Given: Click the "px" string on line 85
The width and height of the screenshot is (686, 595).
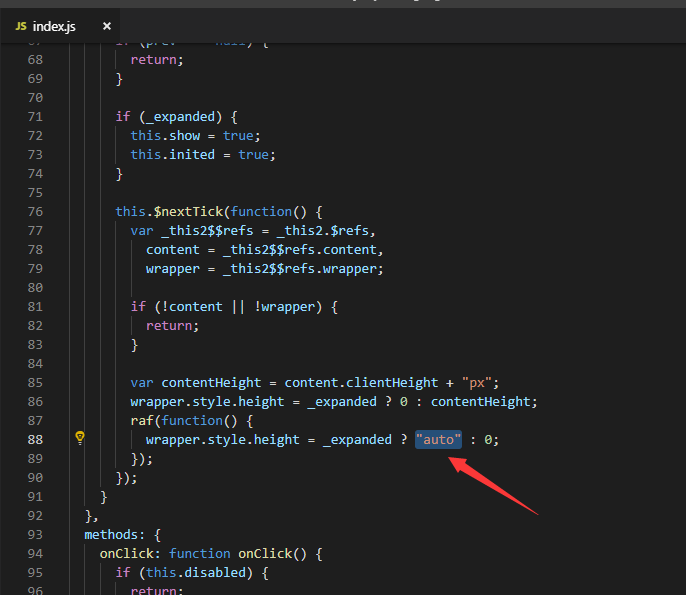Looking at the screenshot, I should point(476,382).
